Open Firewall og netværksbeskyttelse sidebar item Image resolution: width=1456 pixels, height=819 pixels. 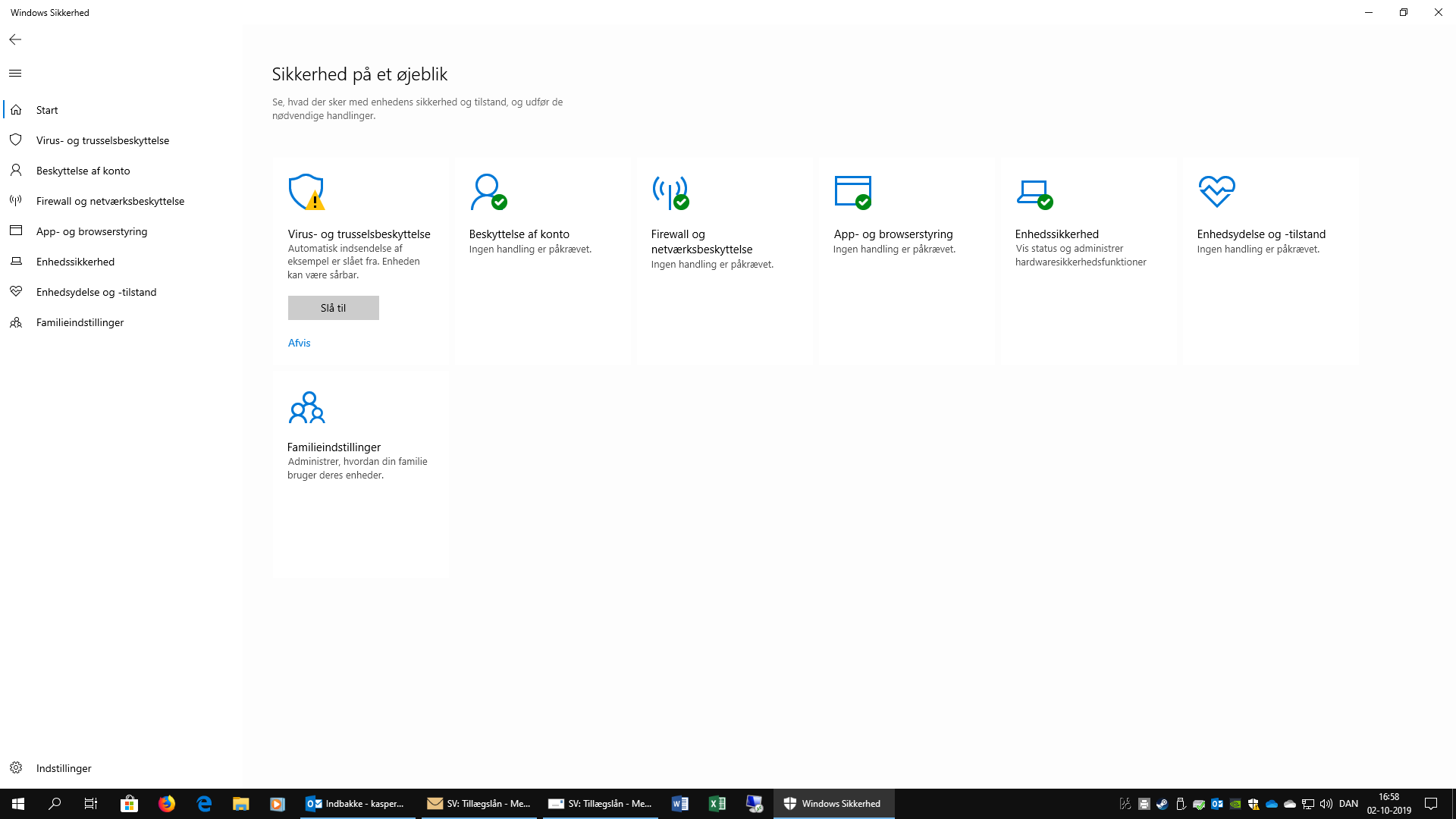click(x=110, y=201)
